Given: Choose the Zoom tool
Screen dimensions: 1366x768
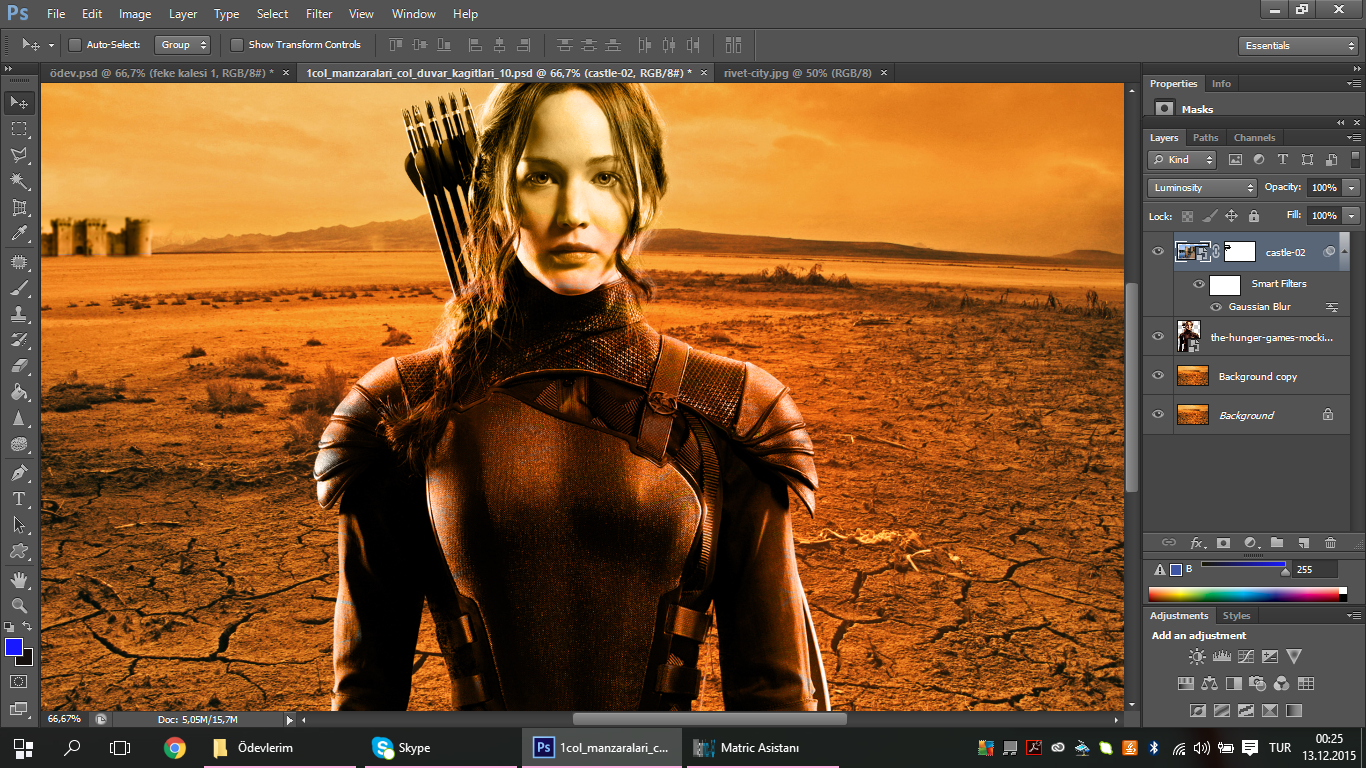Looking at the screenshot, I should pos(19,605).
